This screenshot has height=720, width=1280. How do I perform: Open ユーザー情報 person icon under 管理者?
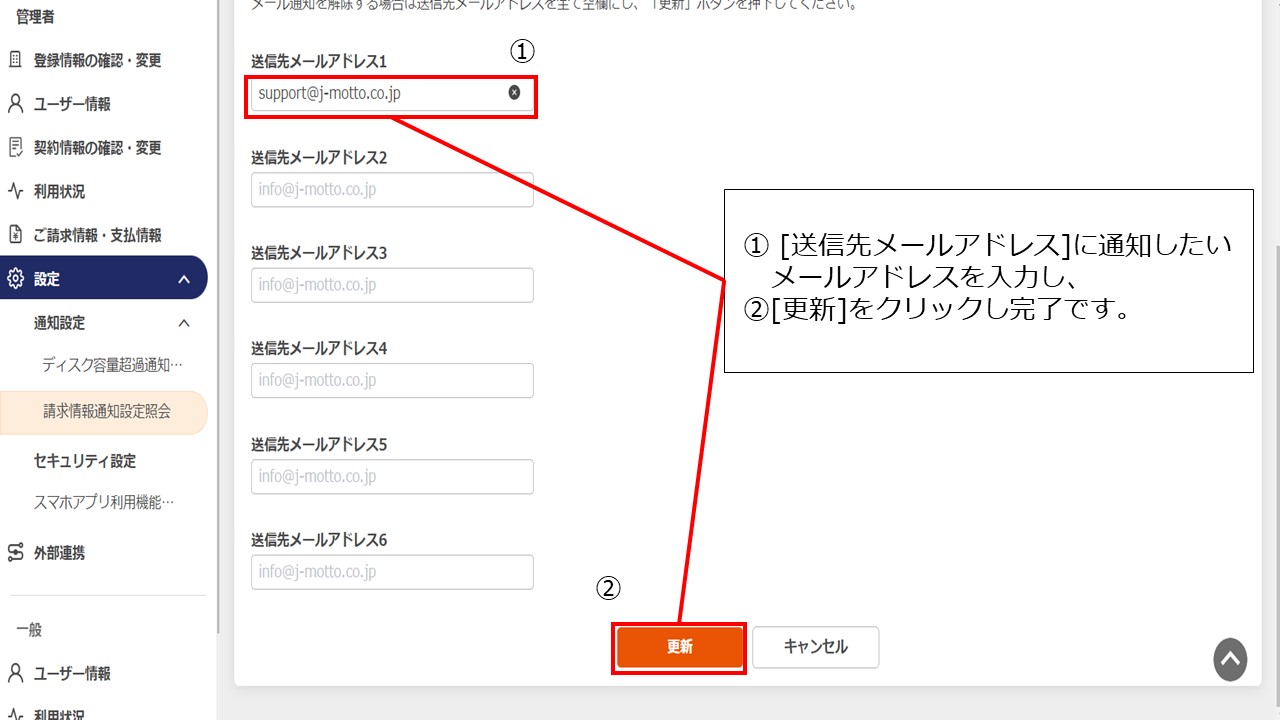[15, 104]
